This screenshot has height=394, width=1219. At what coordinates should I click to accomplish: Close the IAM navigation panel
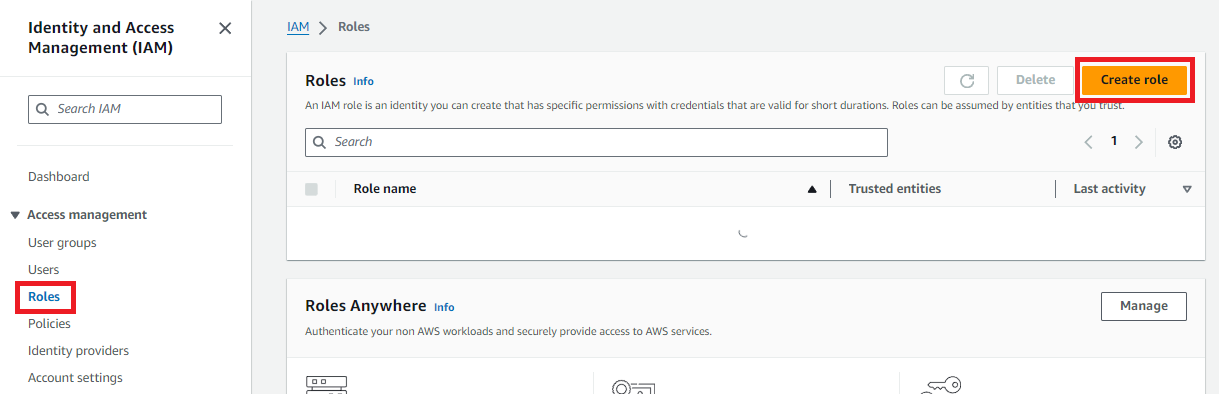point(225,28)
